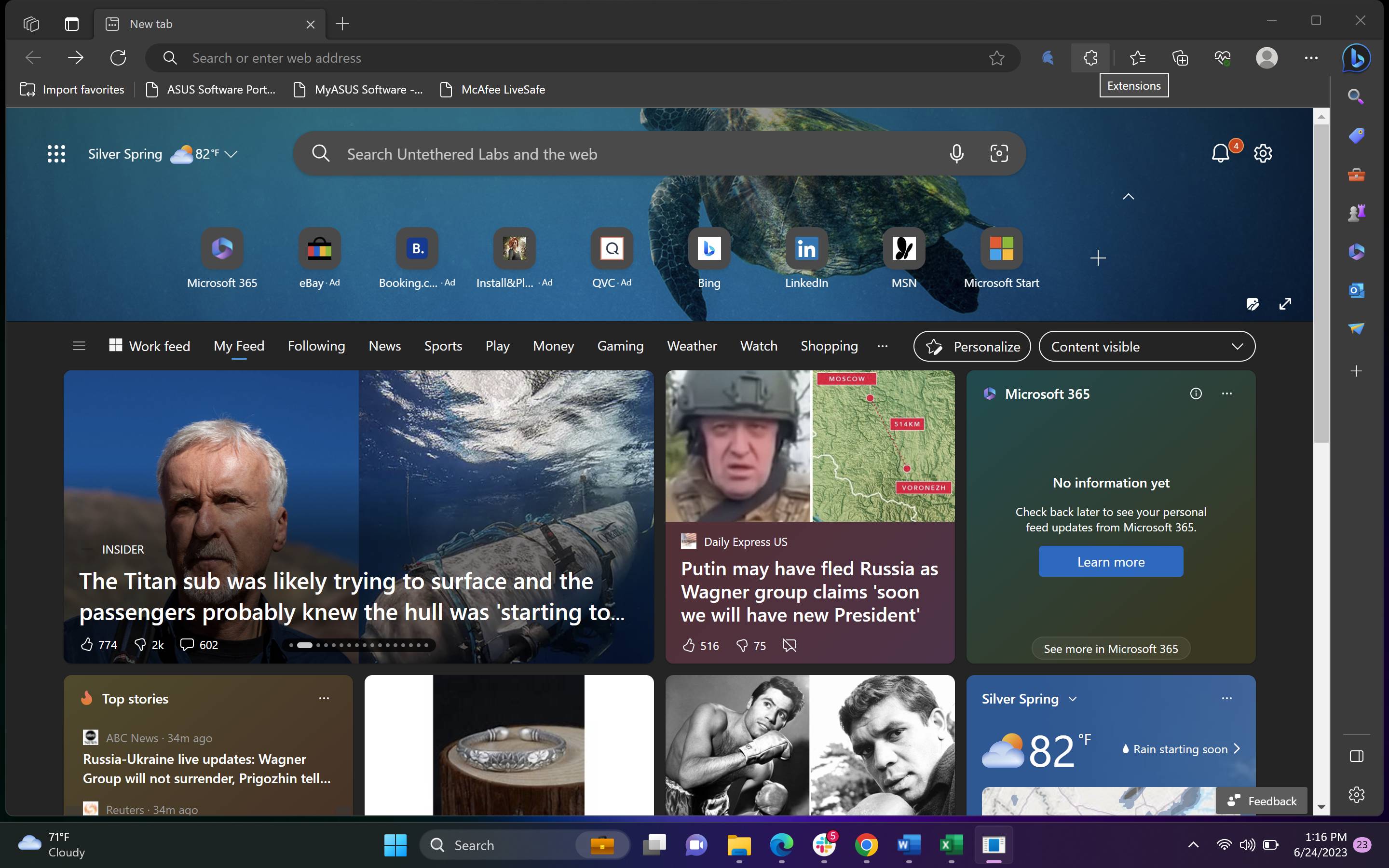Open the sidebar Tools briefcase icon

(1356, 175)
